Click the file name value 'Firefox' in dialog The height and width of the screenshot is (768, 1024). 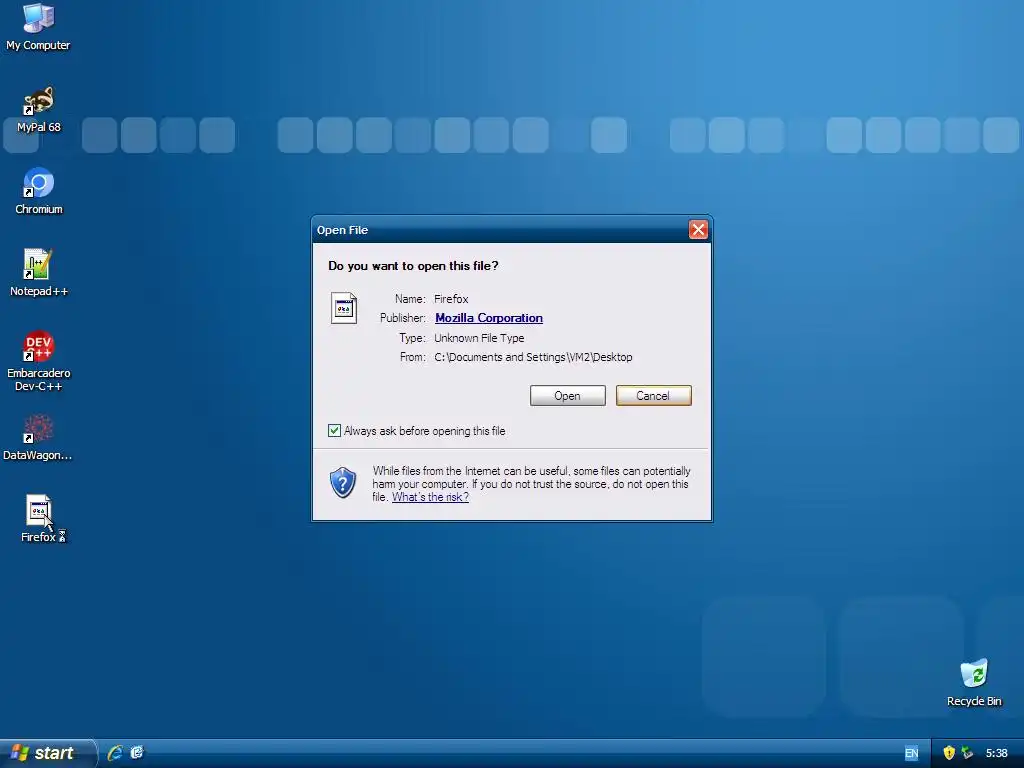[451, 298]
